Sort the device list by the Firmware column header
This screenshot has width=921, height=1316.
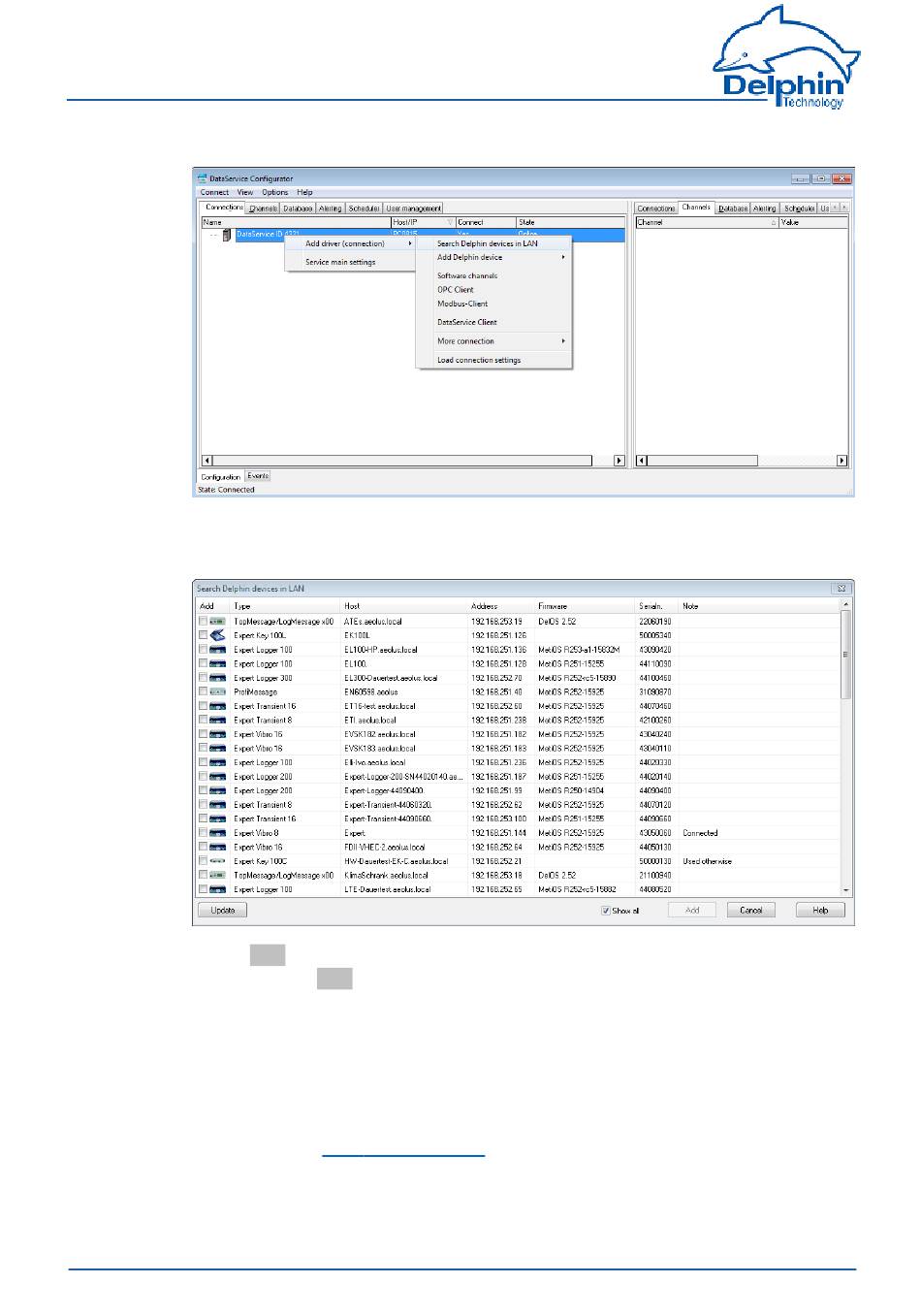585,606
